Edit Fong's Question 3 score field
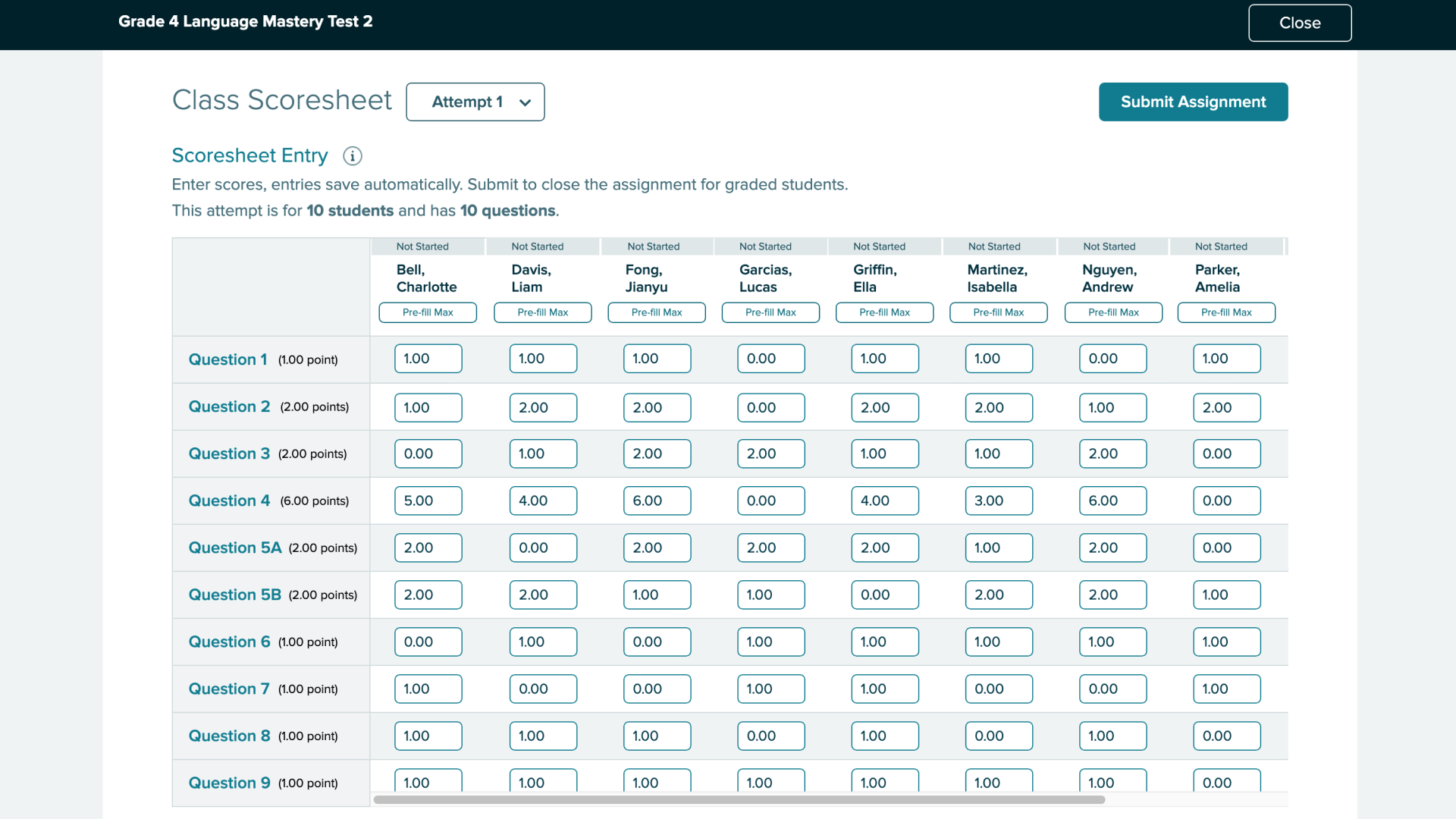Screen dimensions: 1456x819 click(x=657, y=453)
